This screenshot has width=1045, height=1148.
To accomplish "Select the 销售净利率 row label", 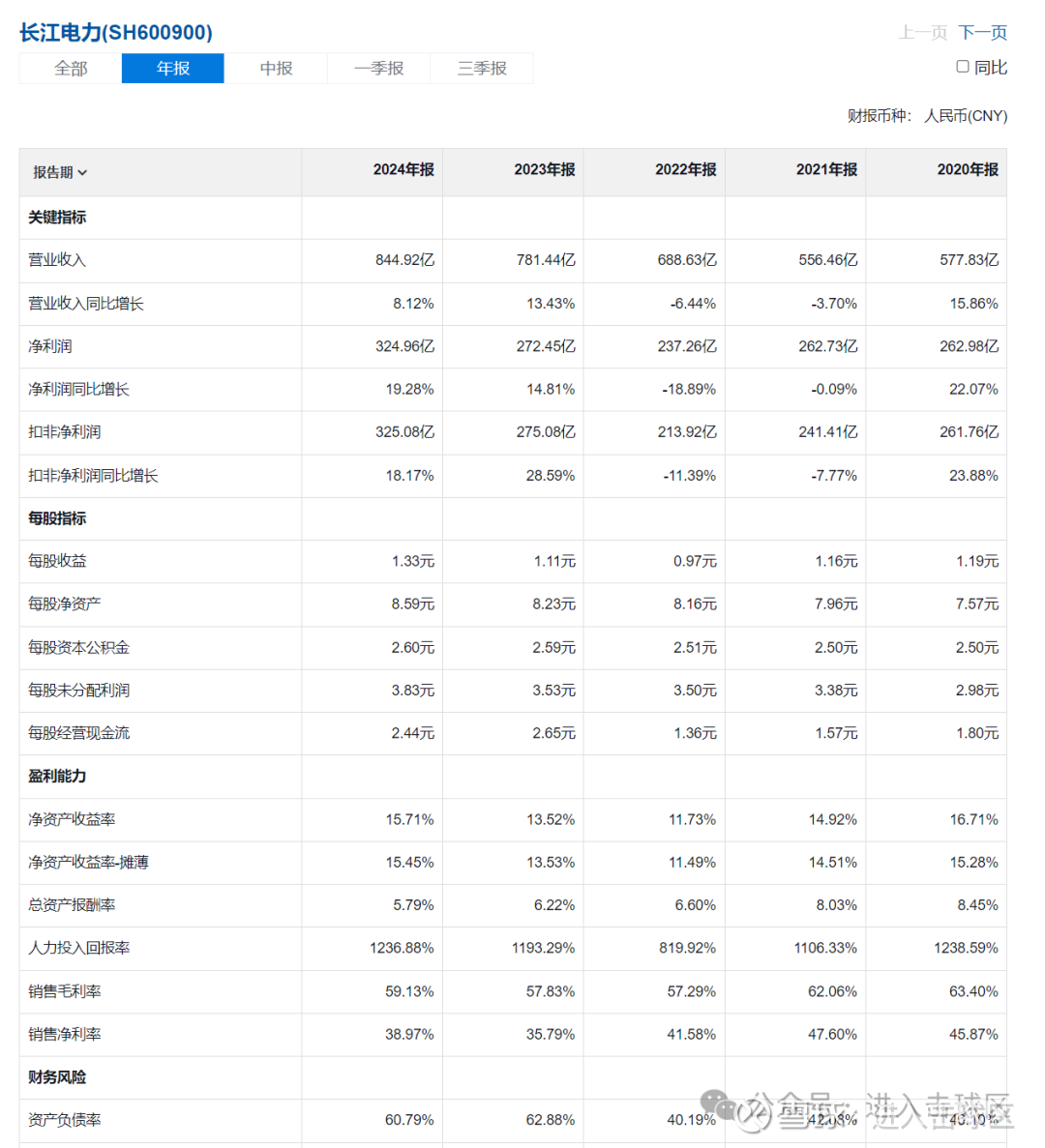I will [65, 1035].
